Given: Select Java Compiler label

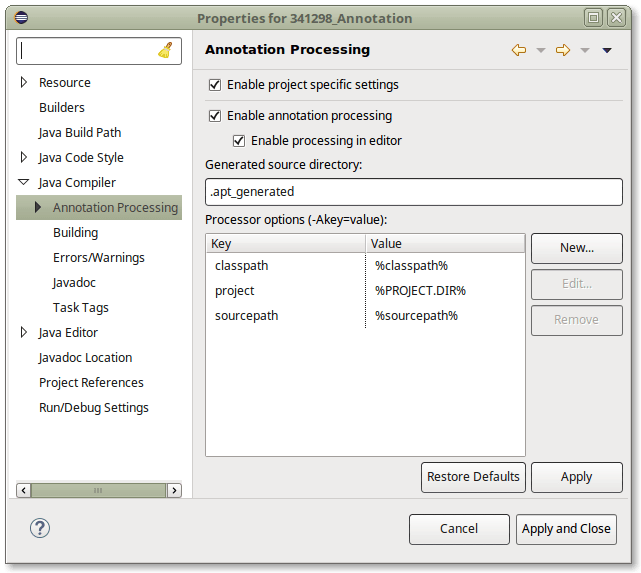Looking at the screenshot, I should (77, 182).
